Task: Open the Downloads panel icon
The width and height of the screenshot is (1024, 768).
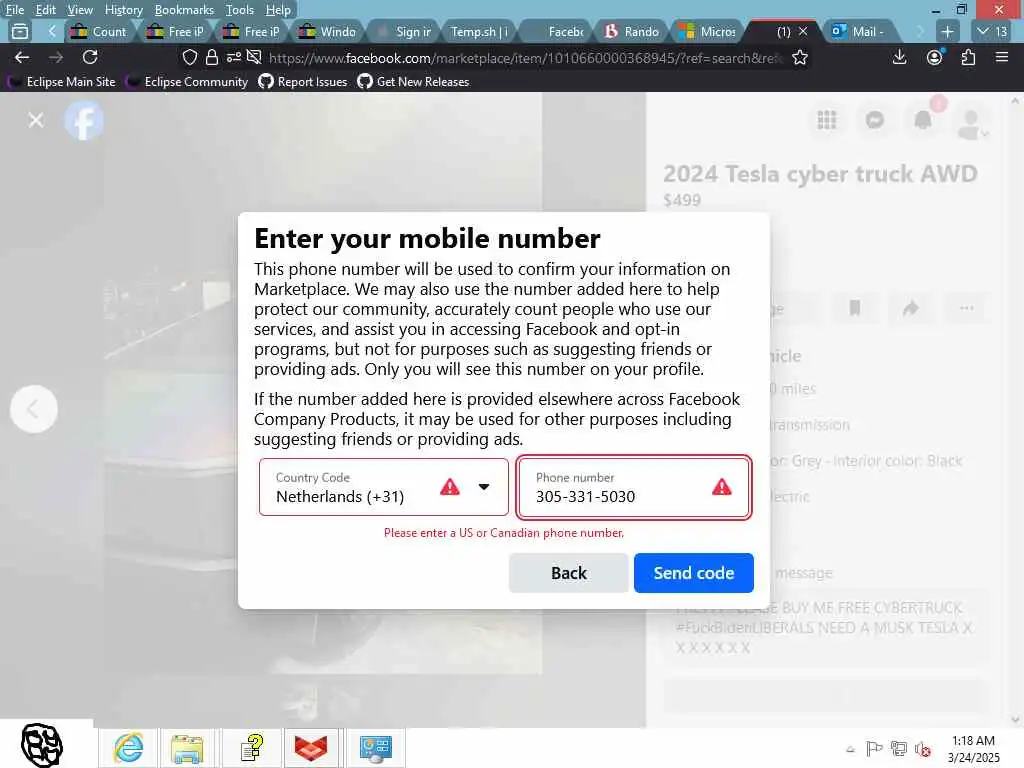Action: click(899, 57)
